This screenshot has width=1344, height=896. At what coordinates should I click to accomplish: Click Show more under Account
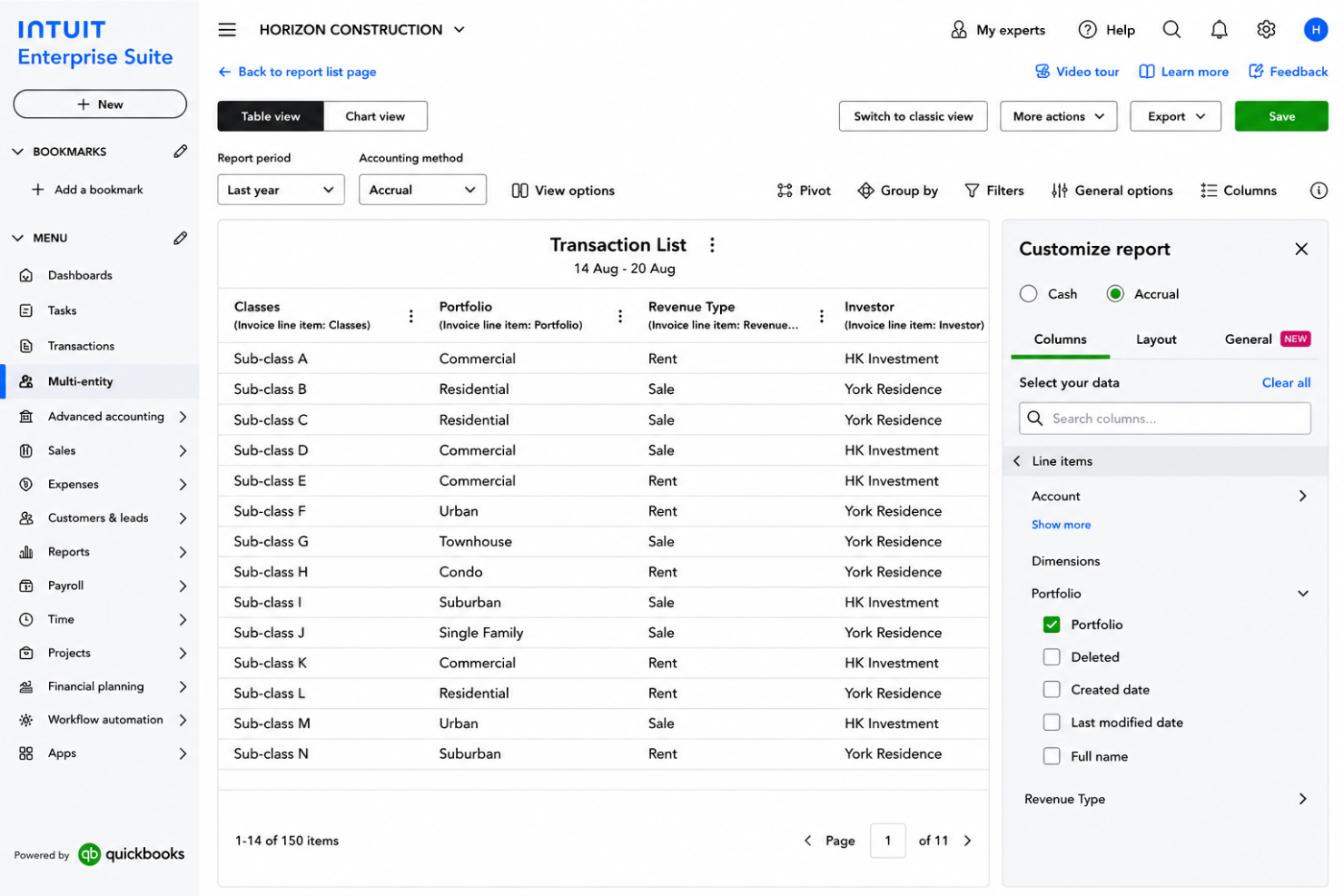point(1061,525)
